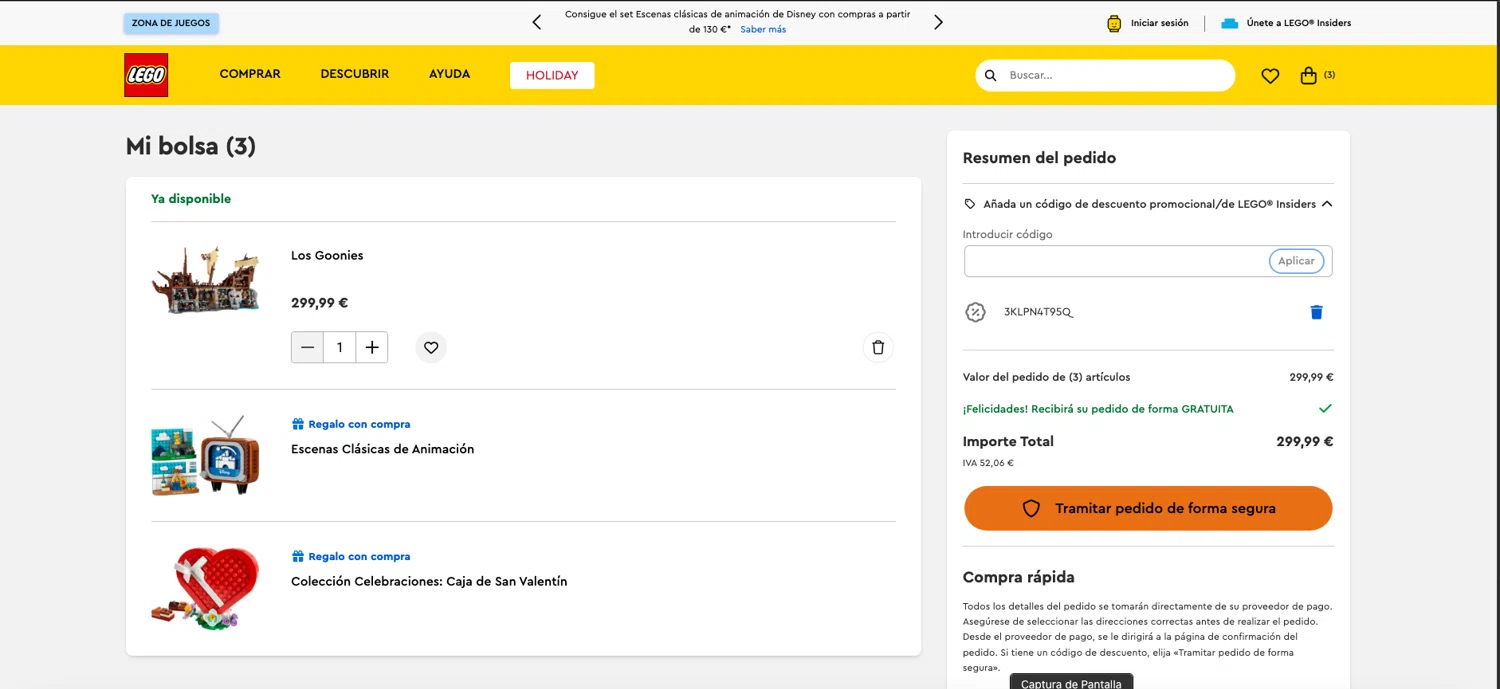Image resolution: width=1500 pixels, height=689 pixels.
Task: Add Los Goonies to wishlist
Action: coord(431,347)
